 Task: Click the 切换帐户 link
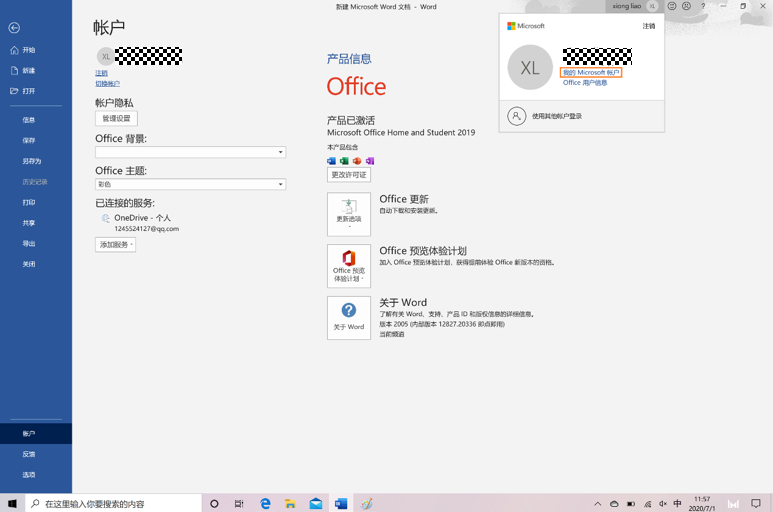pos(107,84)
